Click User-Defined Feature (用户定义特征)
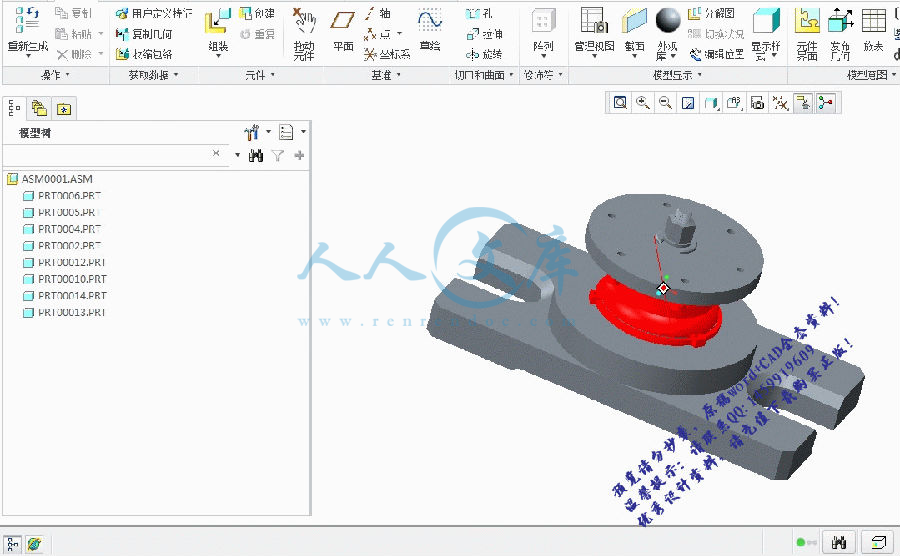 click(x=154, y=13)
